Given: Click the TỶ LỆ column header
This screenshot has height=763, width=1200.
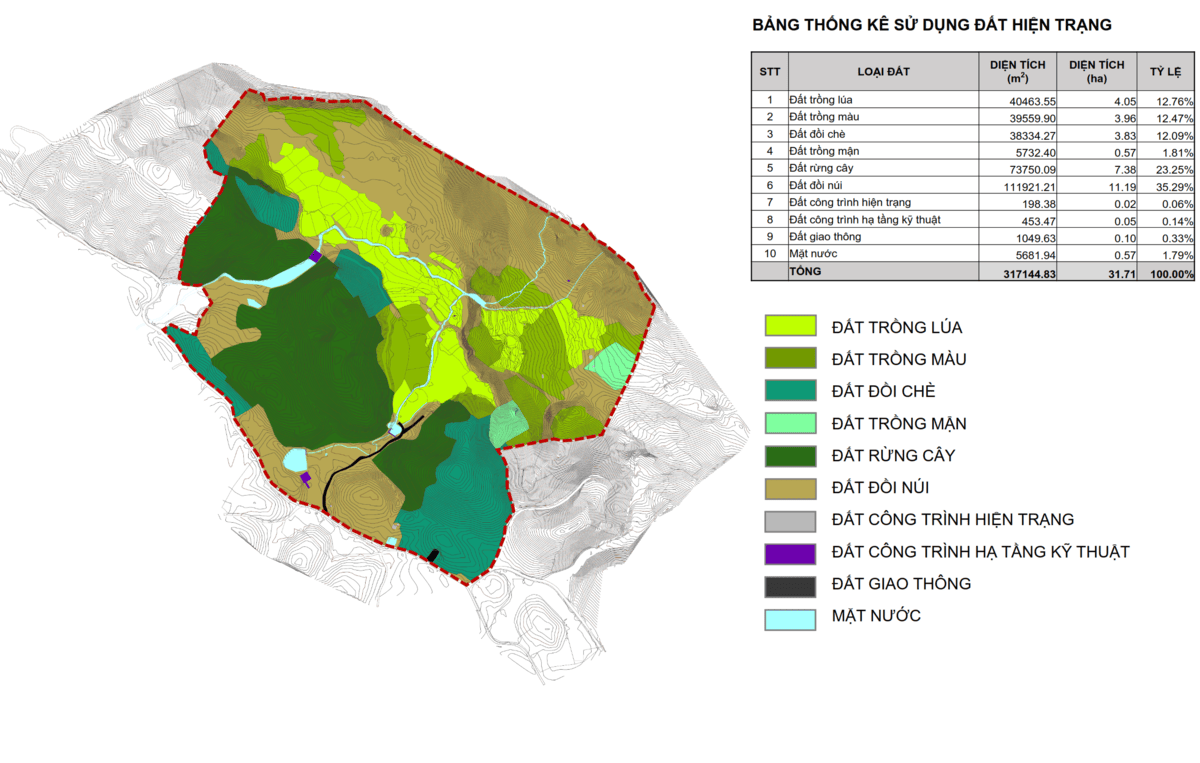Looking at the screenshot, I should pos(1166,71).
